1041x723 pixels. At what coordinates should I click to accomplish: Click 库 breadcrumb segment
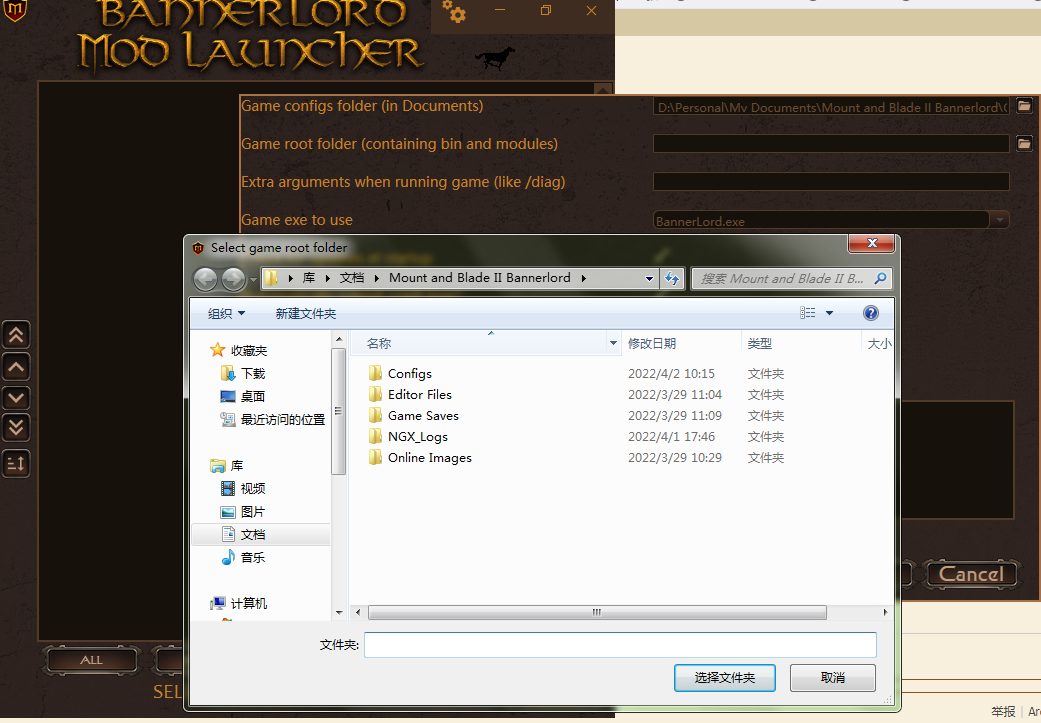coord(309,278)
